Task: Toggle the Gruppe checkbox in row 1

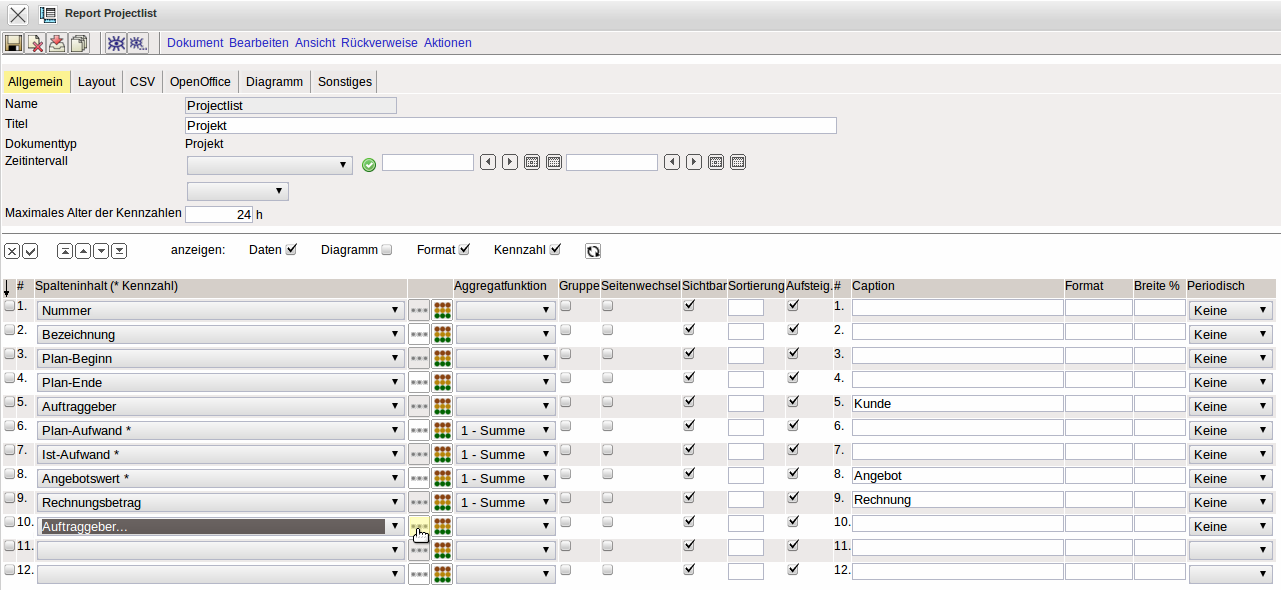Action: click(x=566, y=306)
